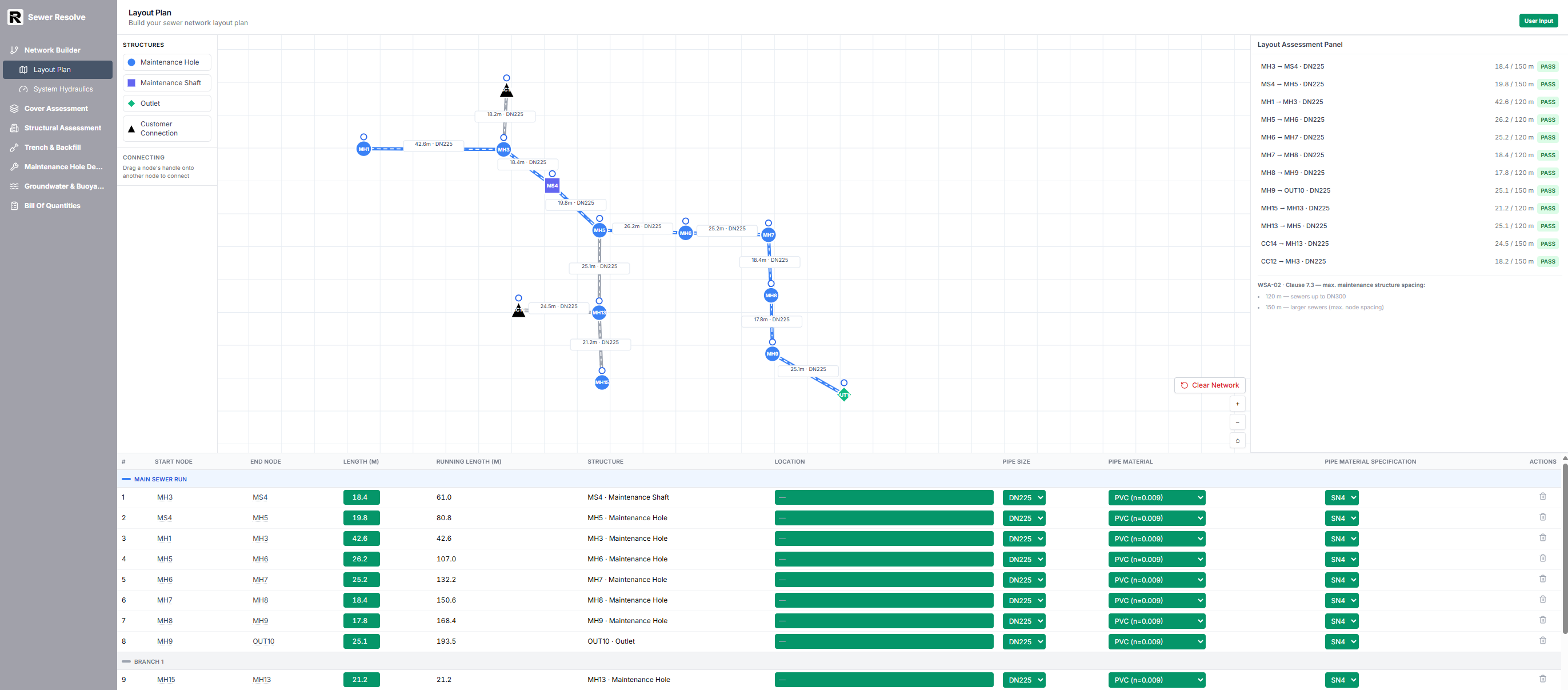Select Layout Plan sidebar item
This screenshot has height=690, width=1568.
point(58,69)
